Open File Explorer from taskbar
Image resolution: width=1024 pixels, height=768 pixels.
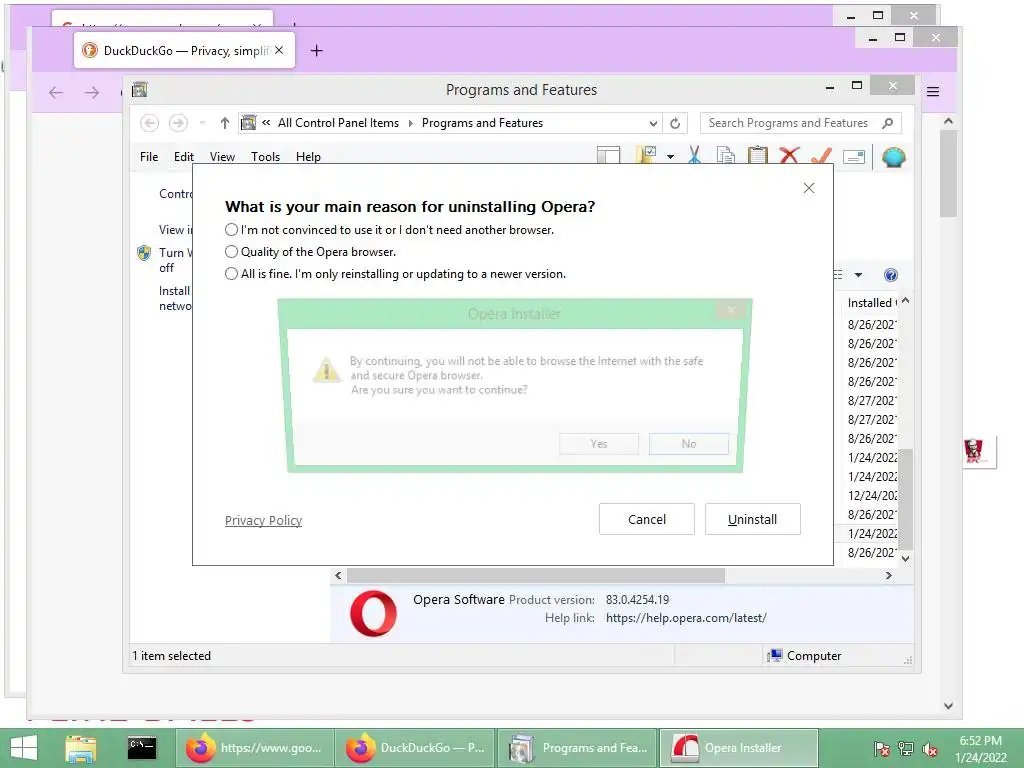pyautogui.click(x=81, y=748)
